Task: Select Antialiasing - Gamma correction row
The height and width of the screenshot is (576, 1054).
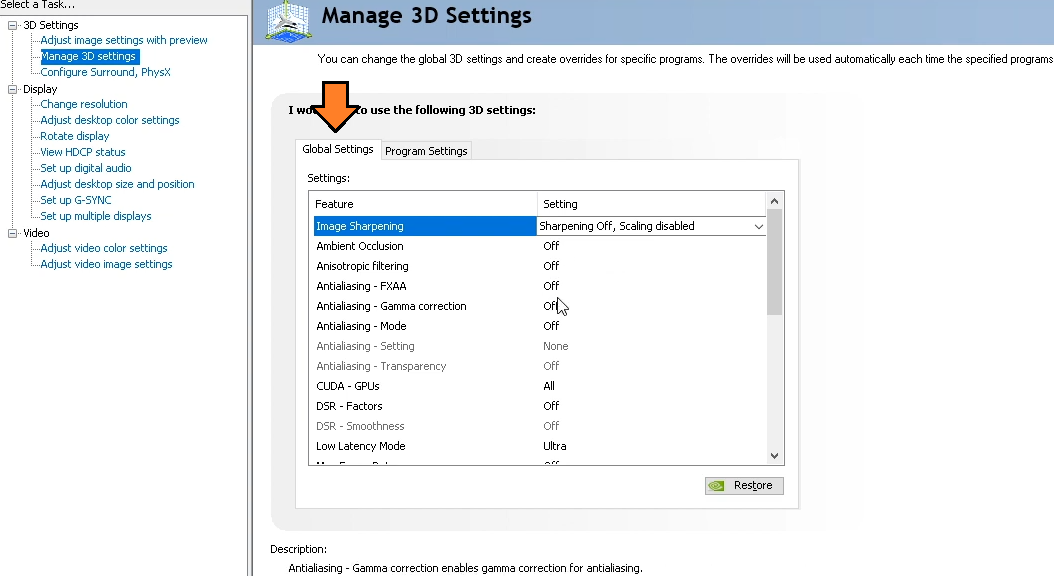Action: (x=539, y=306)
